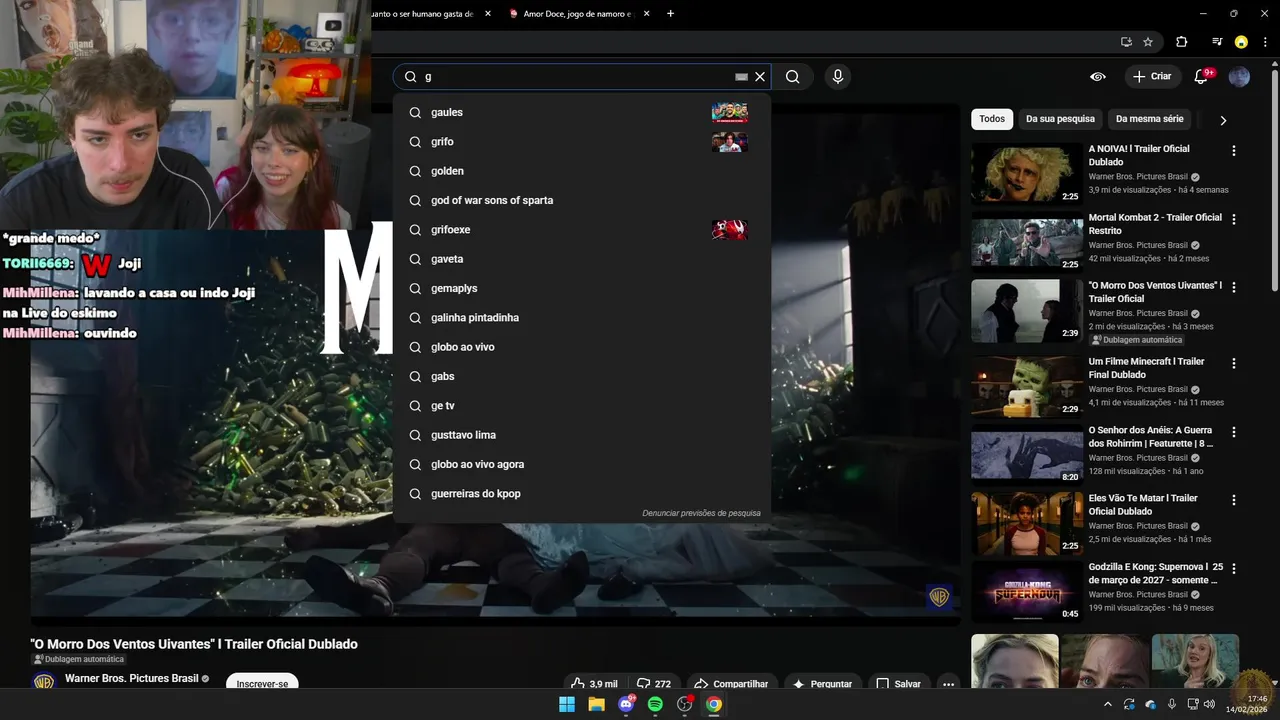Open Warner Bros. Pictures Brasil channel avatar

43,682
